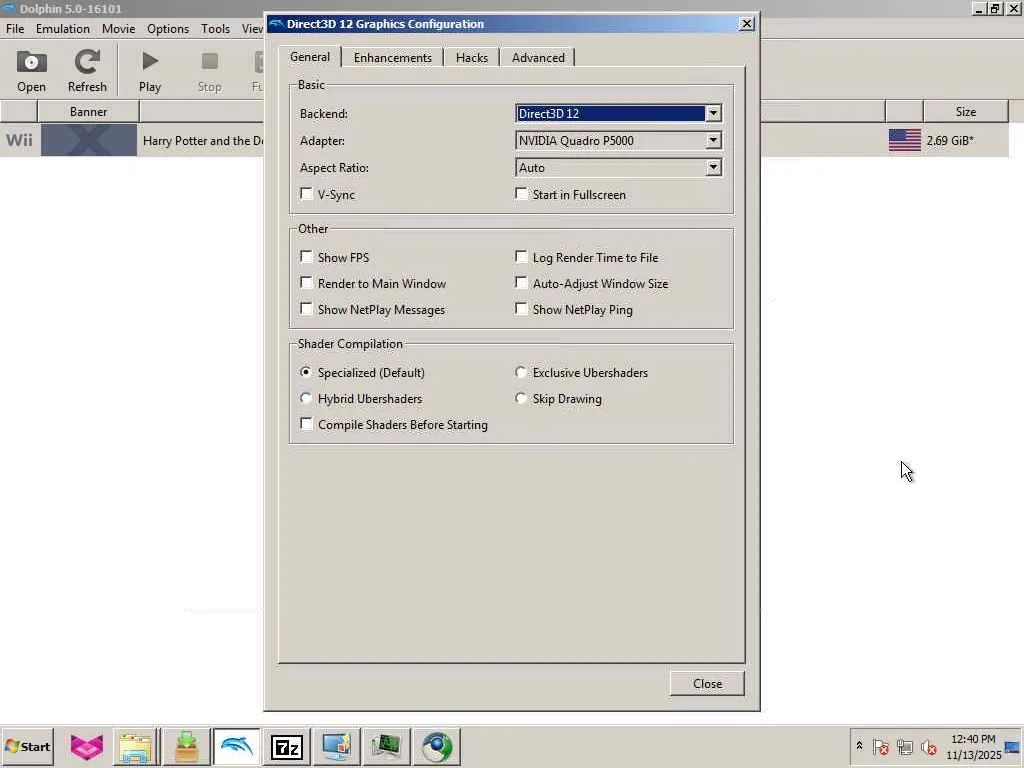Click the Harry Potter game banner thumbnail
Viewport: 1024px width, 768px height.
[89, 140]
